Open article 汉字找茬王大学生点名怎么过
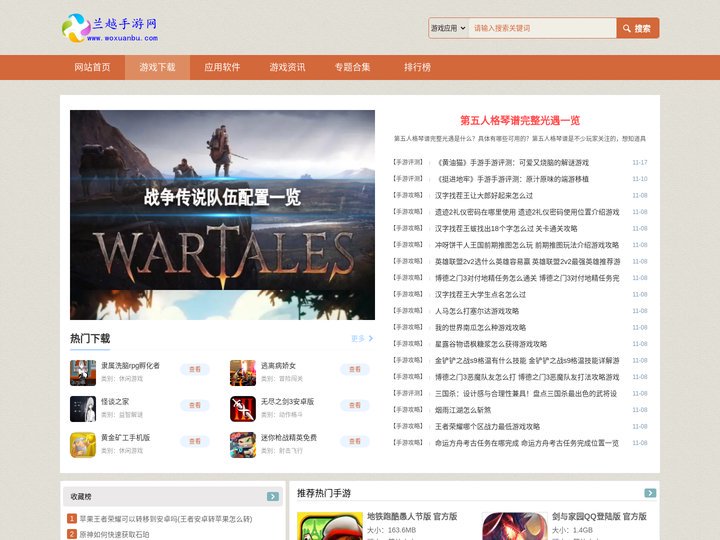Image resolution: width=720 pixels, height=540 pixels. [x=480, y=295]
